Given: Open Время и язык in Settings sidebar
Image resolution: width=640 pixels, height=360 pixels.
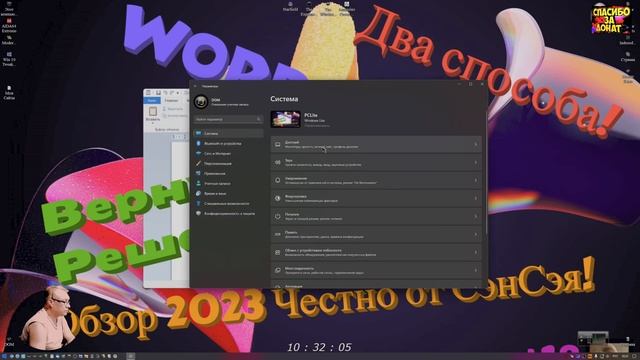Looking at the screenshot, I should [x=229, y=193].
